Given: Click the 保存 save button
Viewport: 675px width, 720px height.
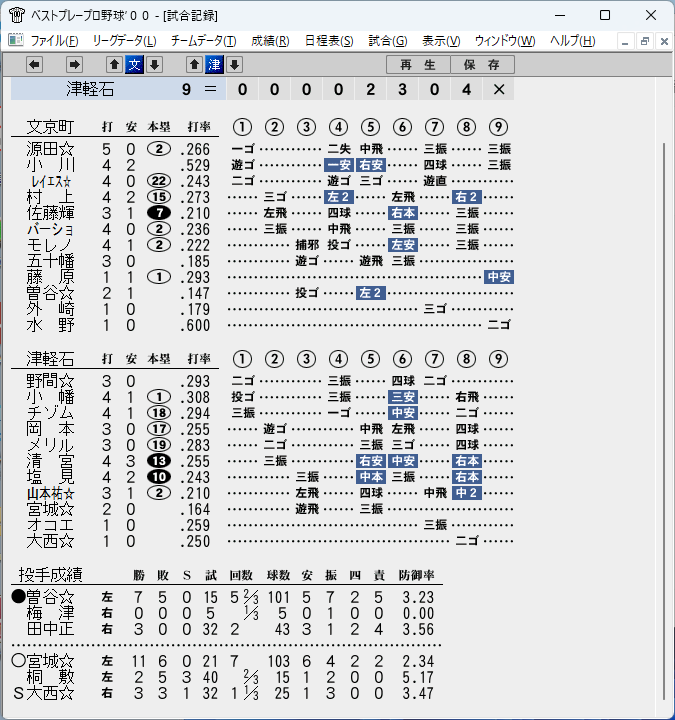Looking at the screenshot, I should pos(482,65).
